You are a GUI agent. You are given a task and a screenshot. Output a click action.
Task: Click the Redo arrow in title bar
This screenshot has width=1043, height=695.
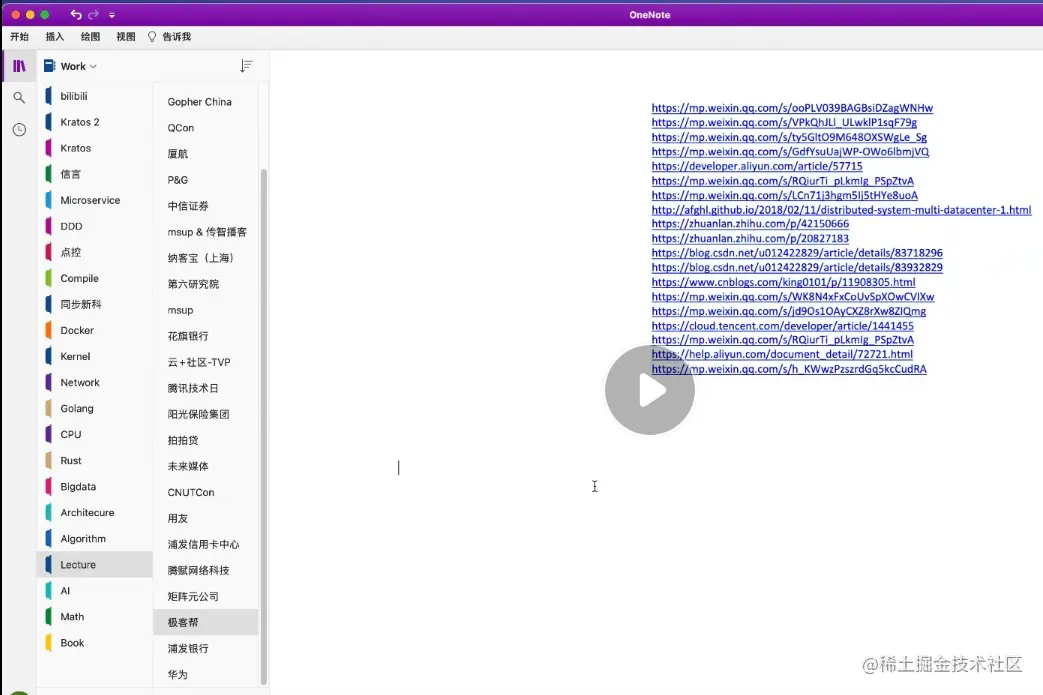[94, 15]
